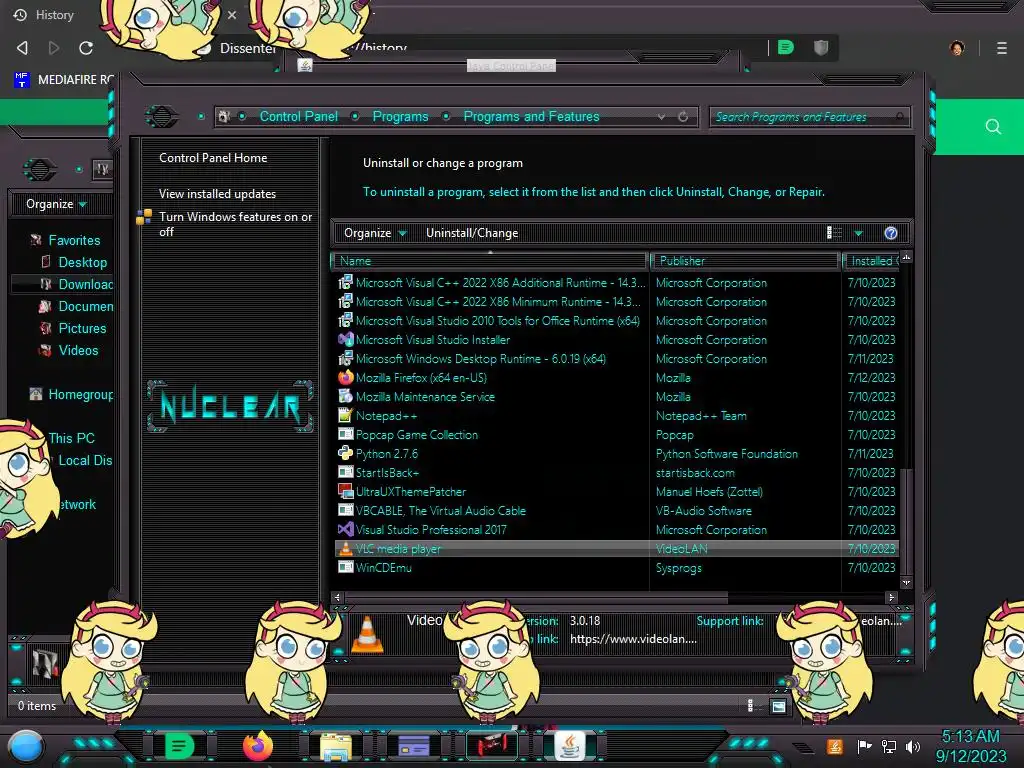This screenshot has width=1024, height=768.
Task: Open the Organize menu in Programs and Features
Action: [x=375, y=233]
